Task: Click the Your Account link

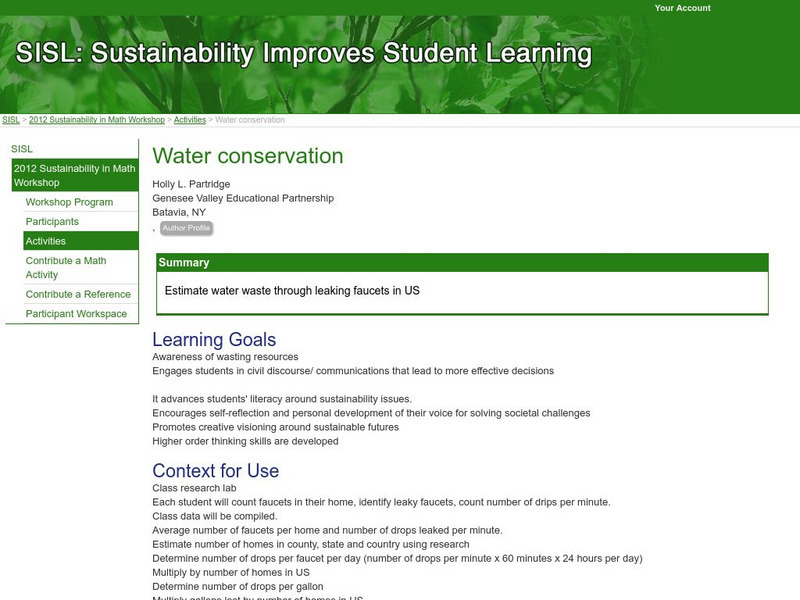Action: coord(682,8)
